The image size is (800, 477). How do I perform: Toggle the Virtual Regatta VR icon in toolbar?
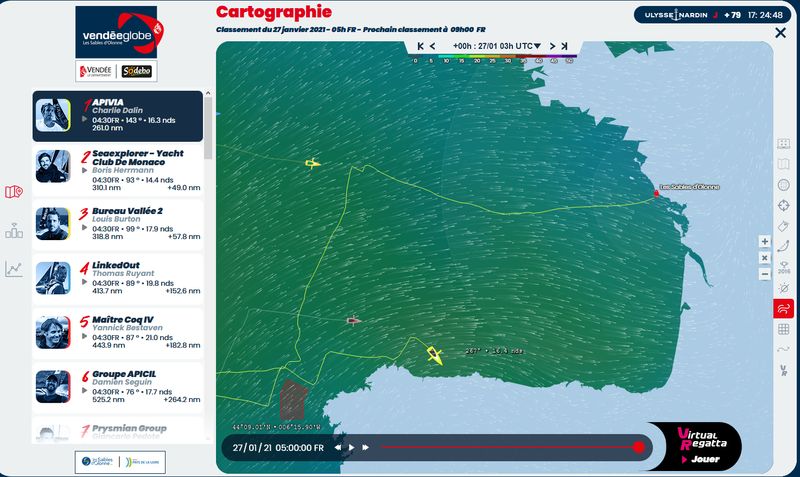click(783, 370)
